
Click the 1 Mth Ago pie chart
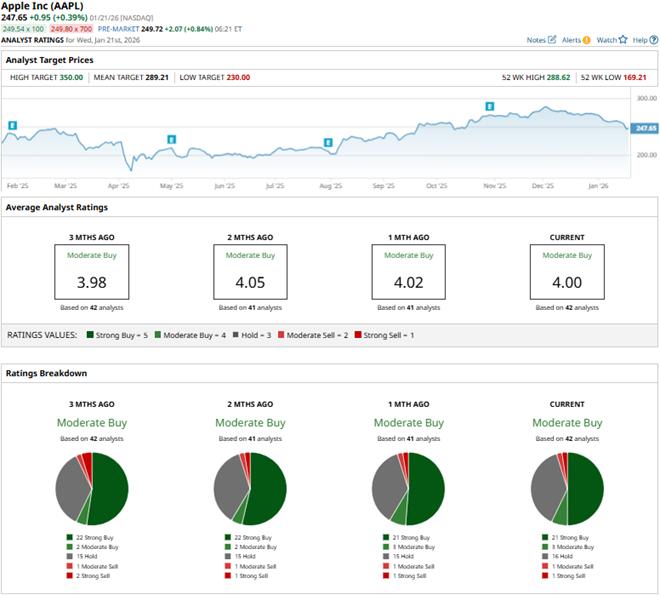click(x=408, y=488)
